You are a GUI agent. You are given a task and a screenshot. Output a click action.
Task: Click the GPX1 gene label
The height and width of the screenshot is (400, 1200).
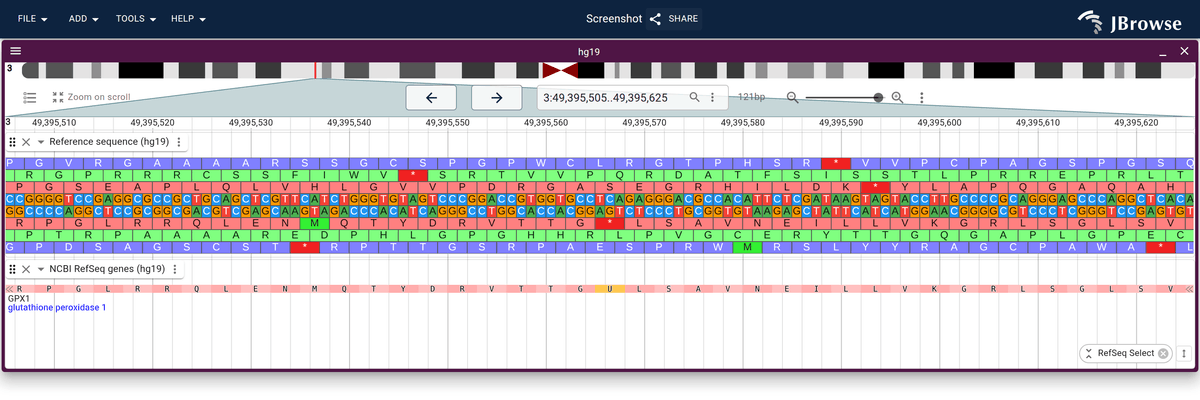point(19,298)
